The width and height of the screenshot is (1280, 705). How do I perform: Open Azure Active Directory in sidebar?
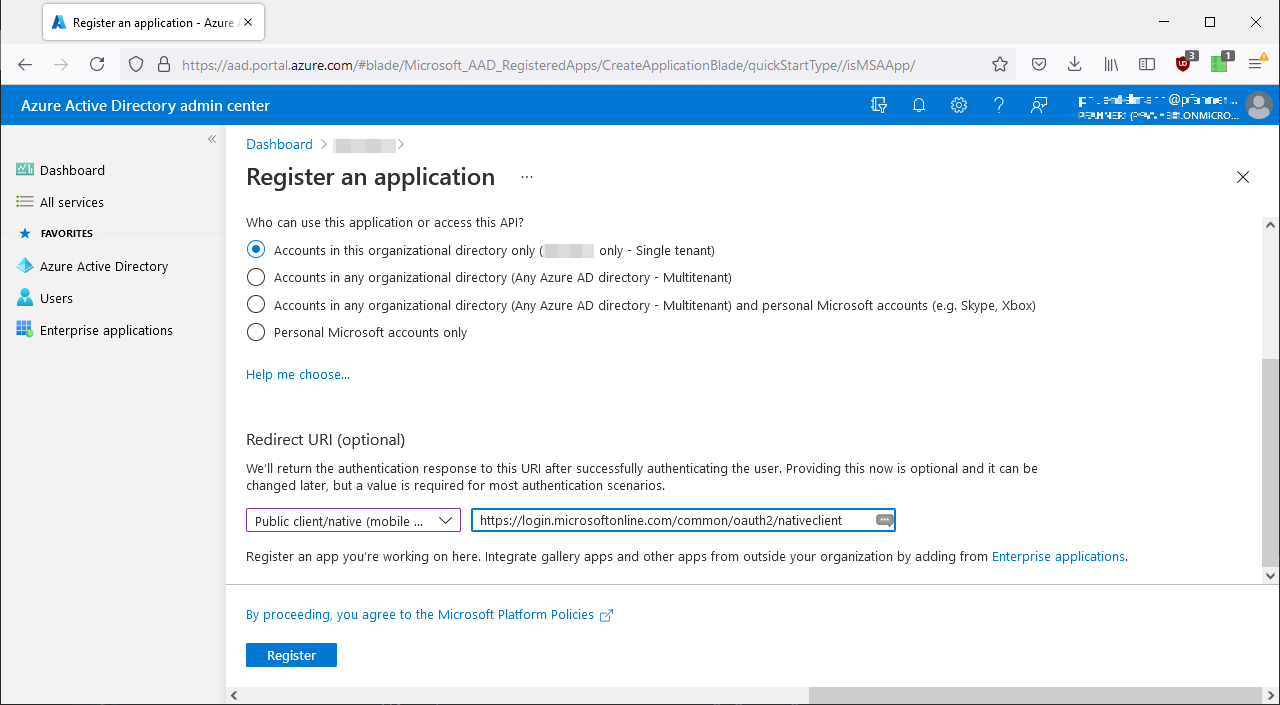104,266
